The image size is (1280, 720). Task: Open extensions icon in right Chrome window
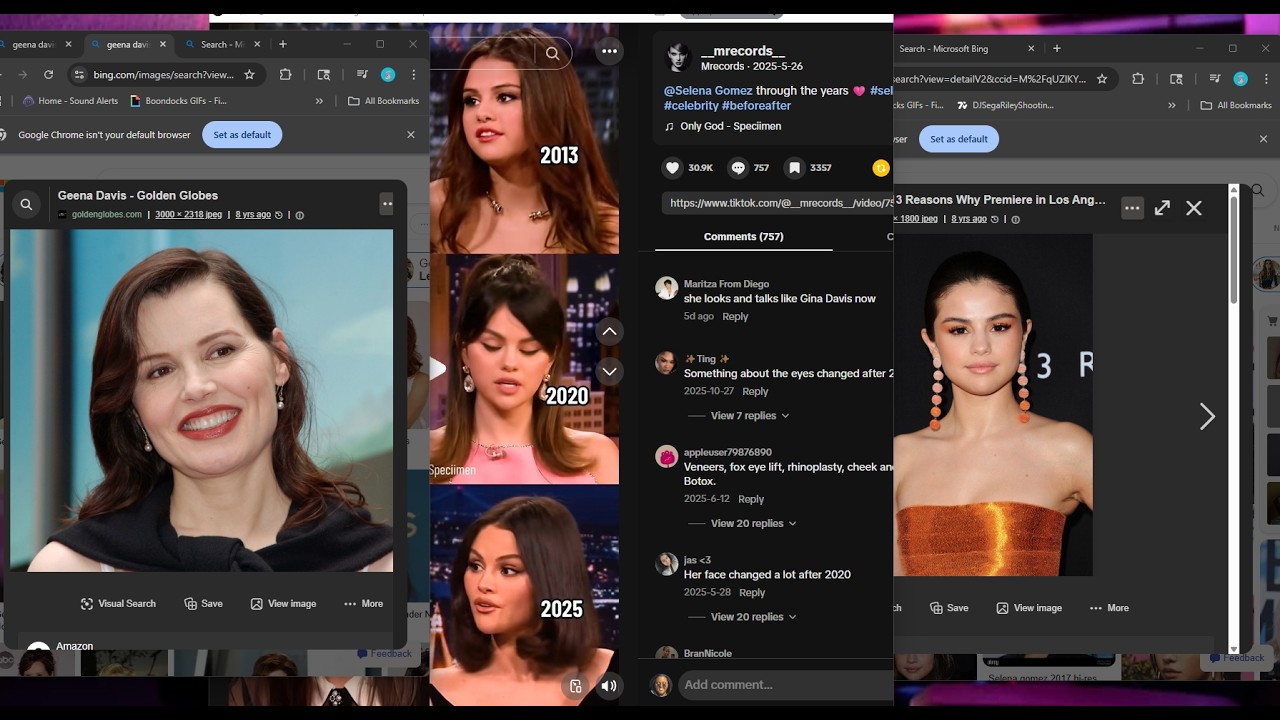[1138, 78]
